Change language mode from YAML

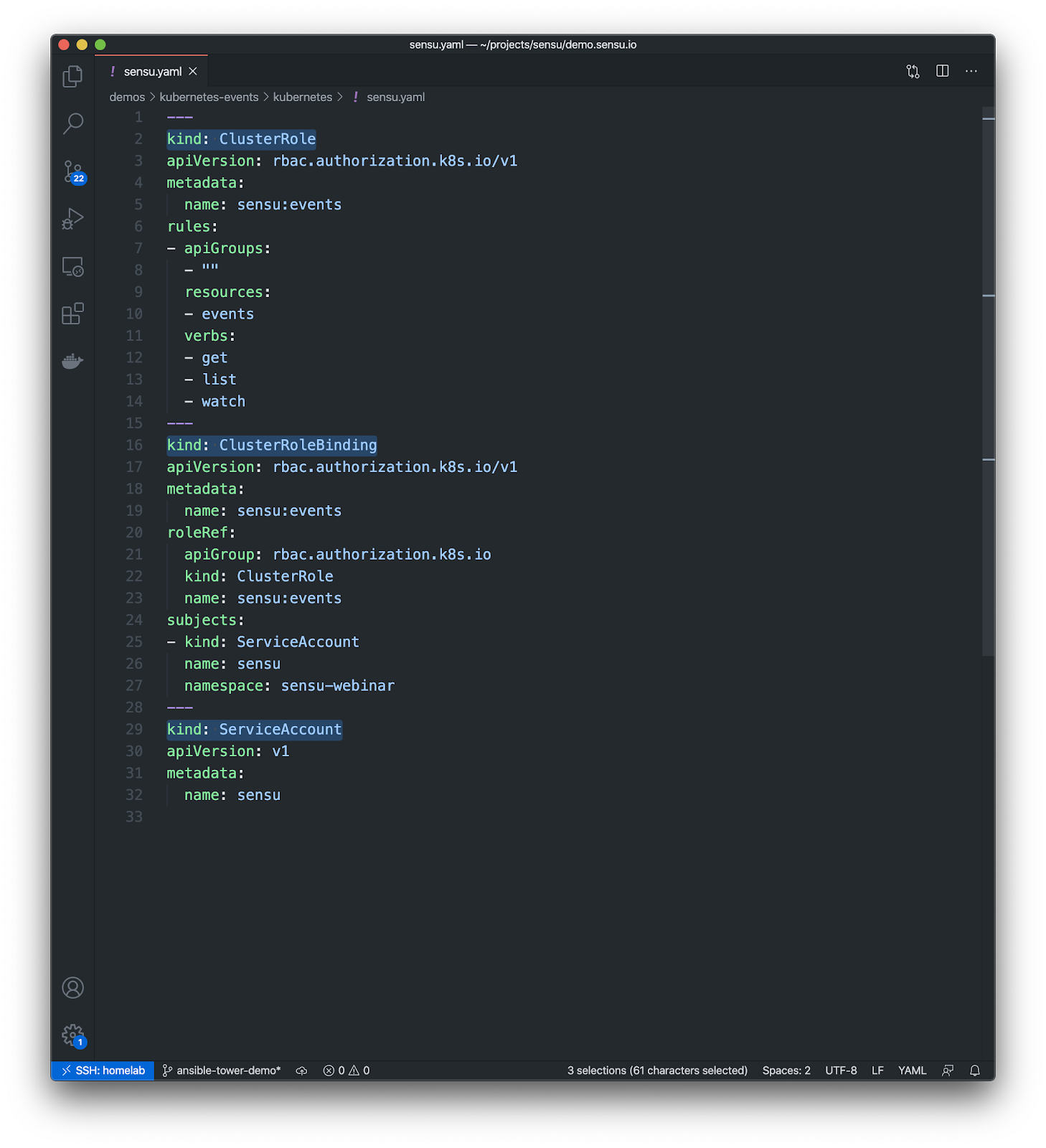click(912, 1071)
